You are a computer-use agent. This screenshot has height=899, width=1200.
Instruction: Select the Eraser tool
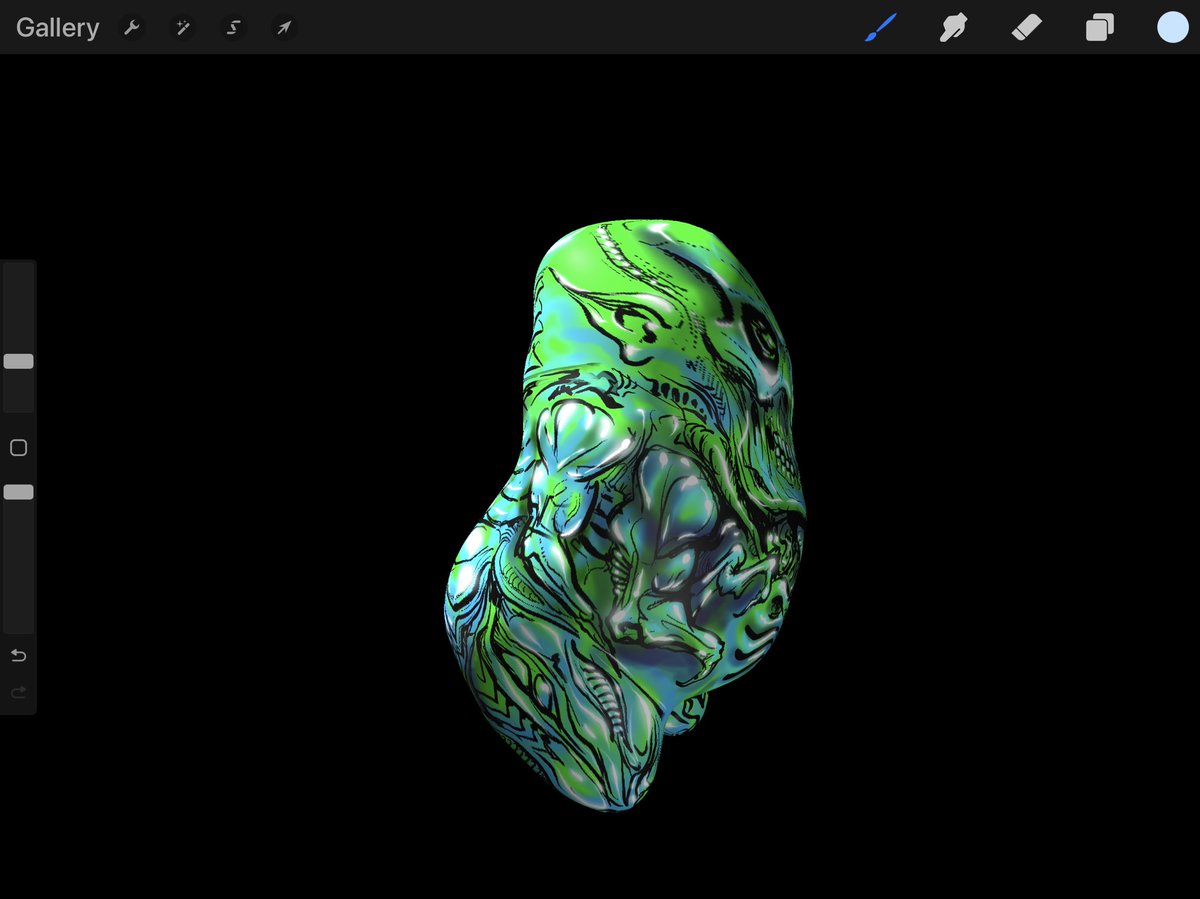pos(1026,27)
